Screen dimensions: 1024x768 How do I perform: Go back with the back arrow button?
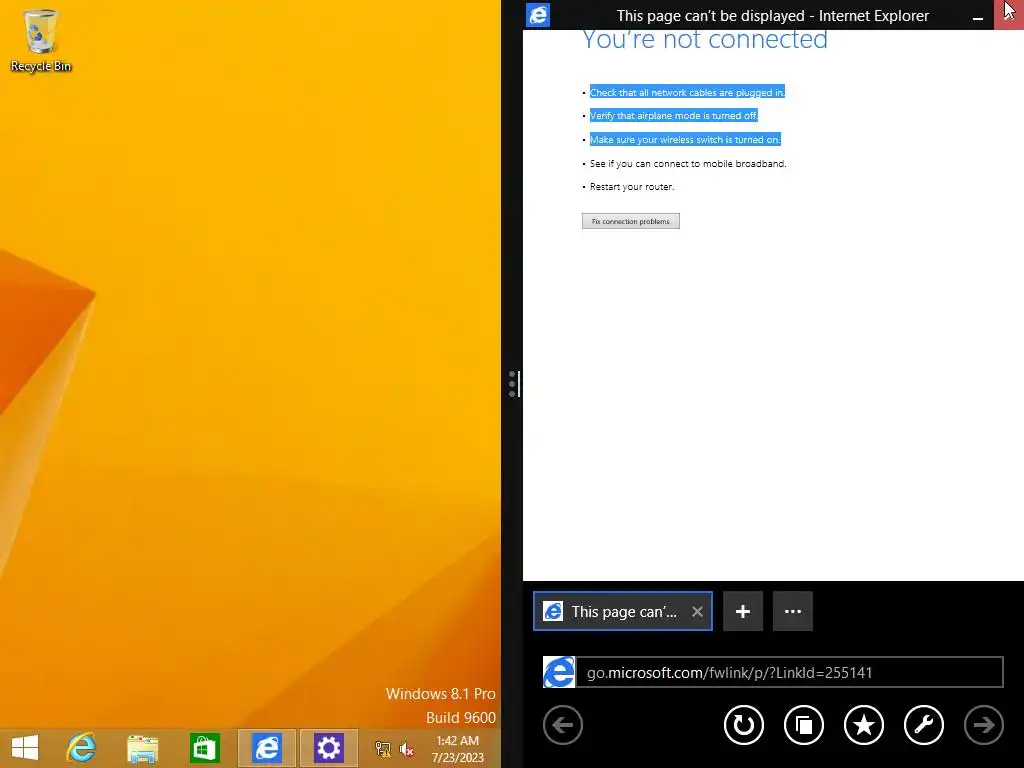pyautogui.click(x=563, y=725)
